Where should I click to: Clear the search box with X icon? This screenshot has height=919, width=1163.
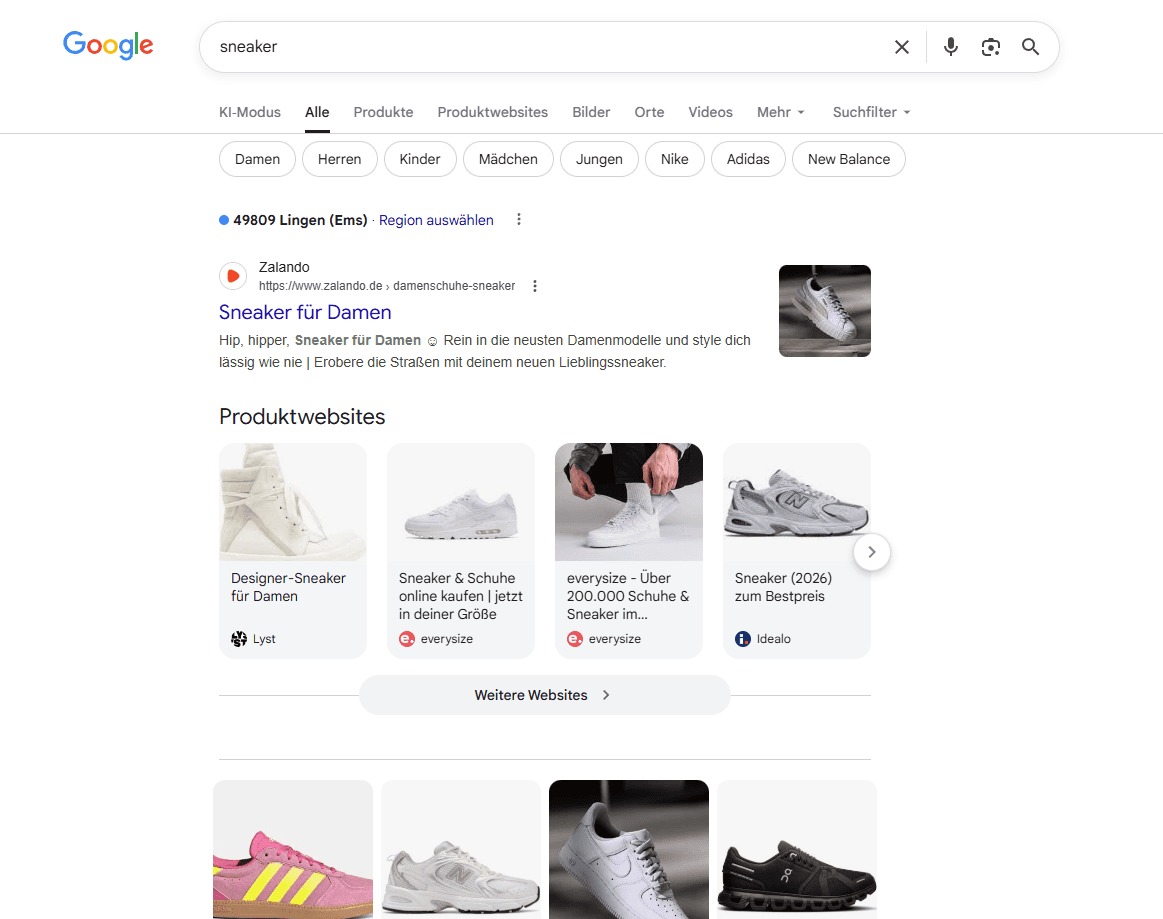click(x=902, y=47)
